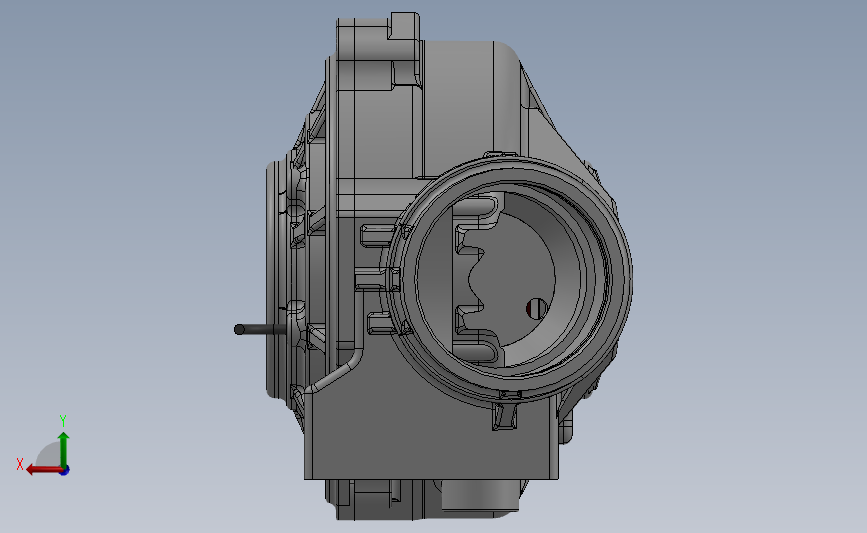The height and width of the screenshot is (533, 867).
Task: Click the red X axis arrow of triad
Action: click(44, 470)
